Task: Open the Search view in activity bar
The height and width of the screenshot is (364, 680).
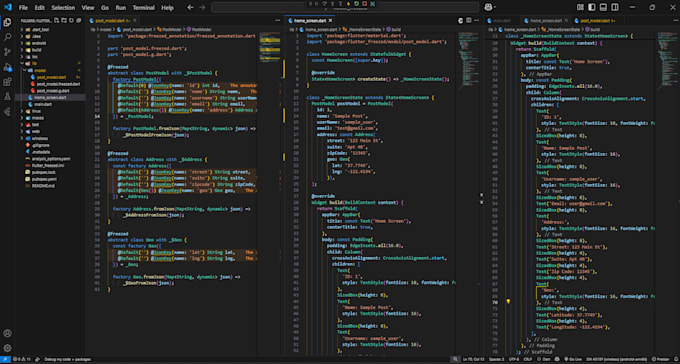Action: point(7,37)
